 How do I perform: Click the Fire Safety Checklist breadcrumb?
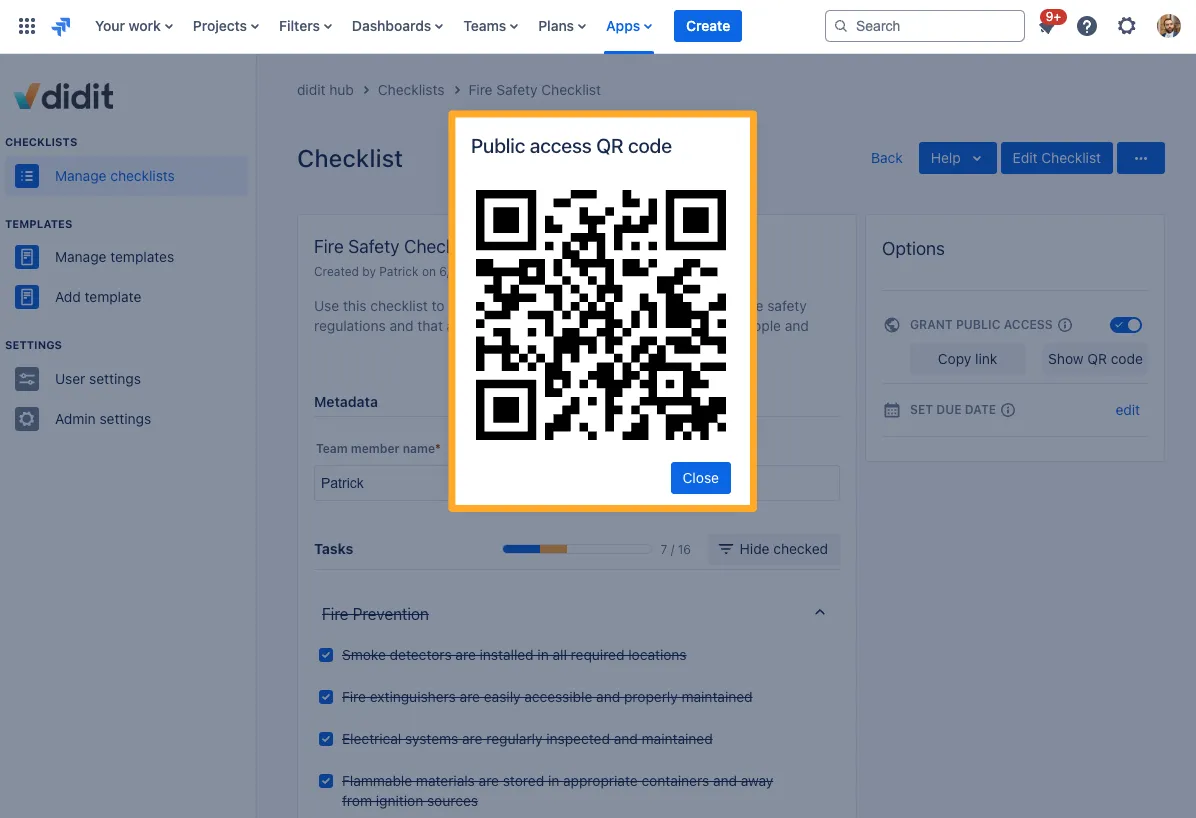pyautogui.click(x=534, y=90)
